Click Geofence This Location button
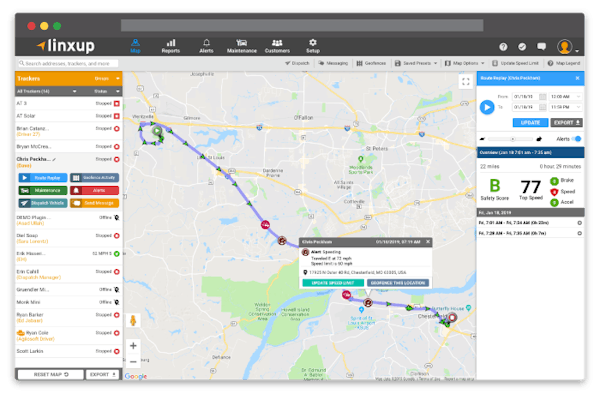Screen dimensions: 600x394 [398, 283]
